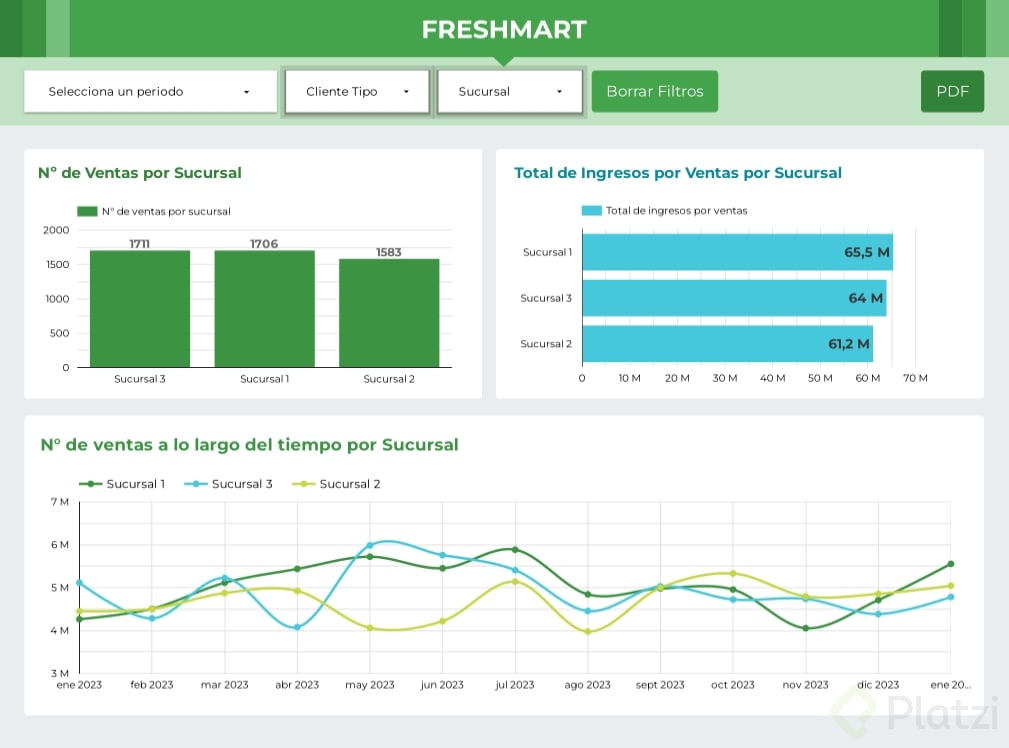Export the dashboard with the PDF button

click(952, 92)
